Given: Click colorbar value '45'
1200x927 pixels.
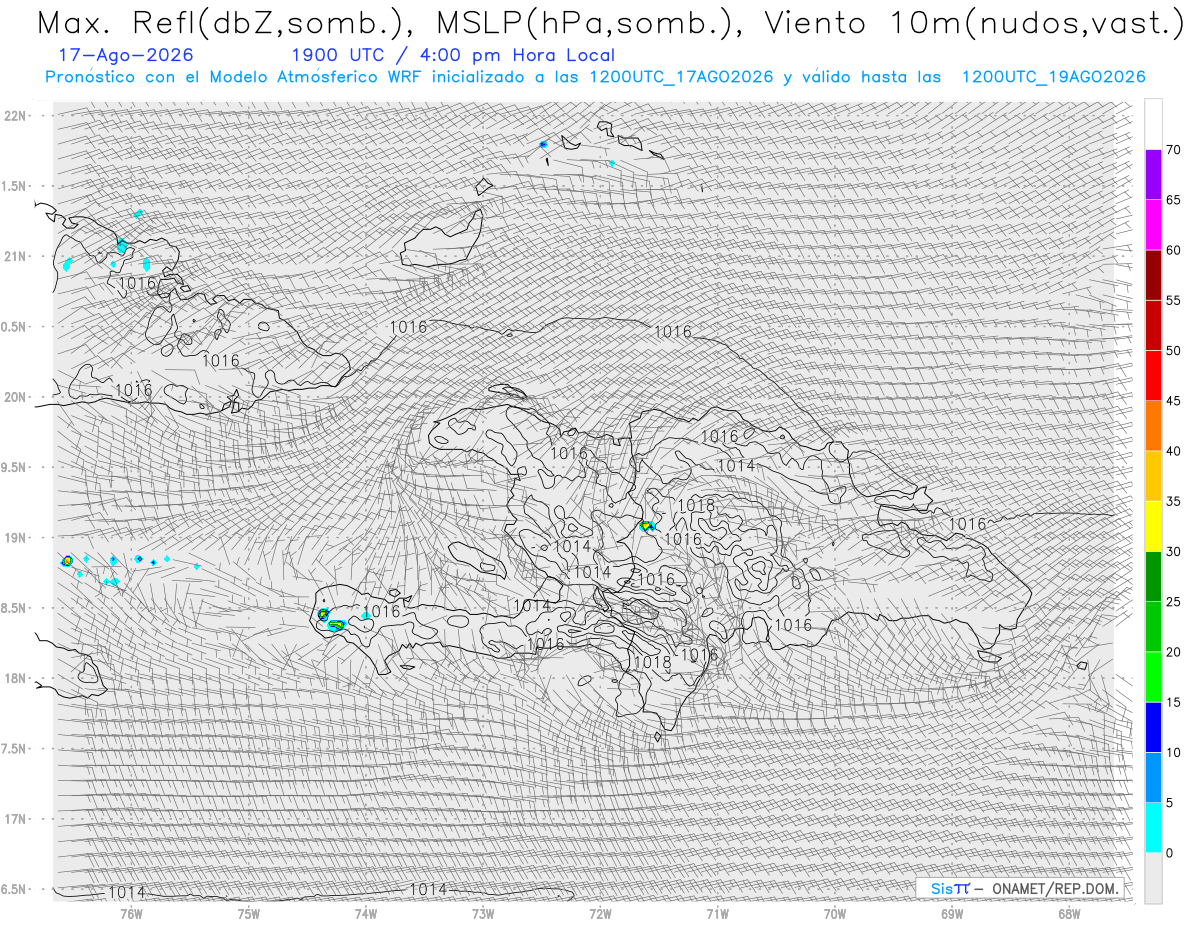Looking at the screenshot, I should 1174,401.
